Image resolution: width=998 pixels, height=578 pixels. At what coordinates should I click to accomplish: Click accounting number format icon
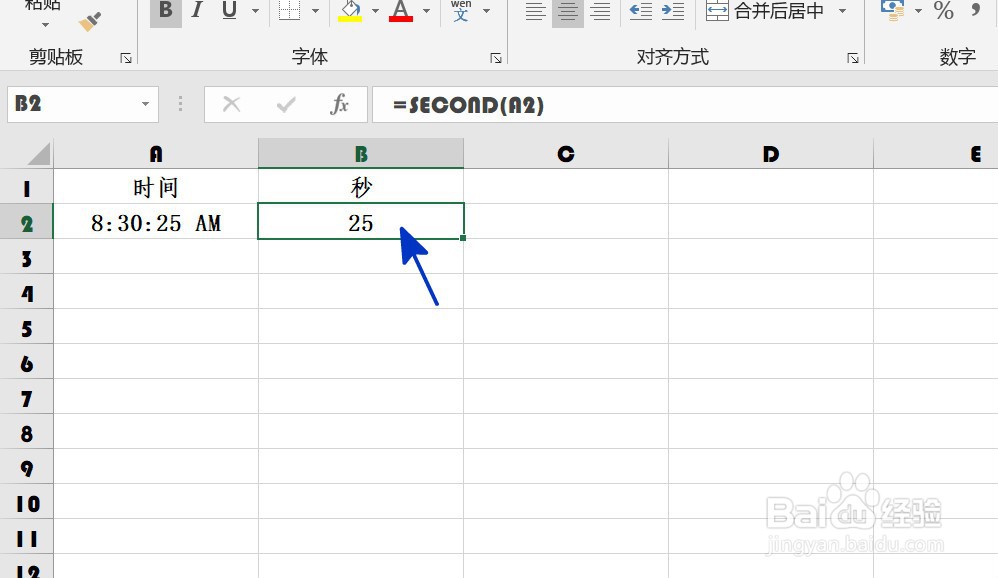(893, 10)
